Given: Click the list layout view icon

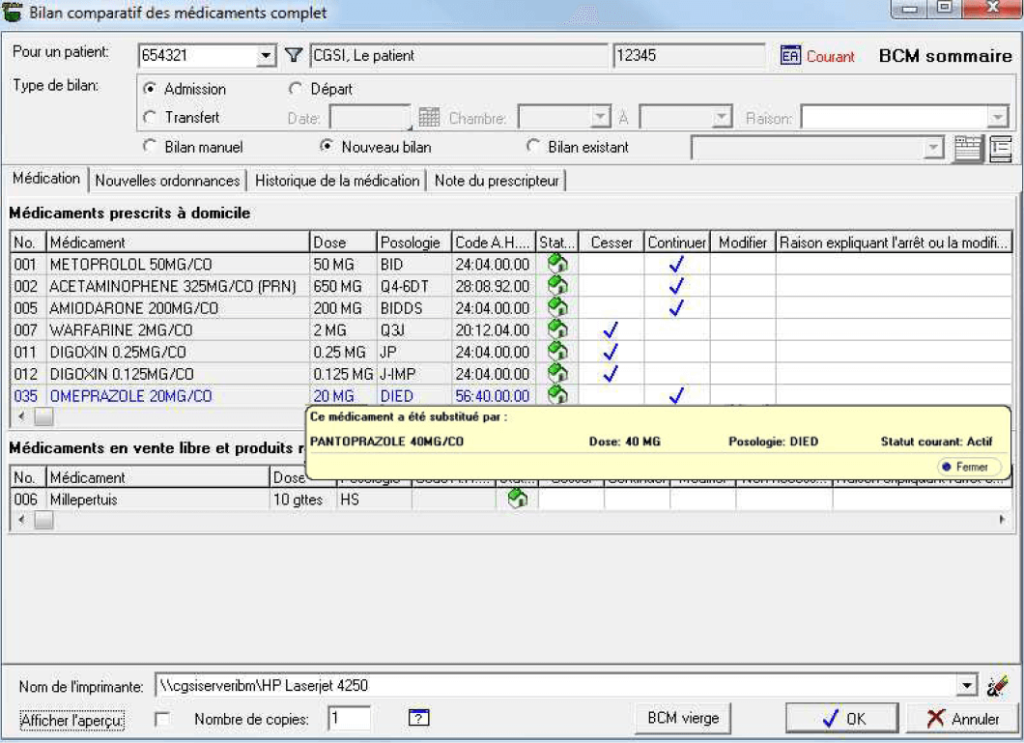Looking at the screenshot, I should point(1000,148).
